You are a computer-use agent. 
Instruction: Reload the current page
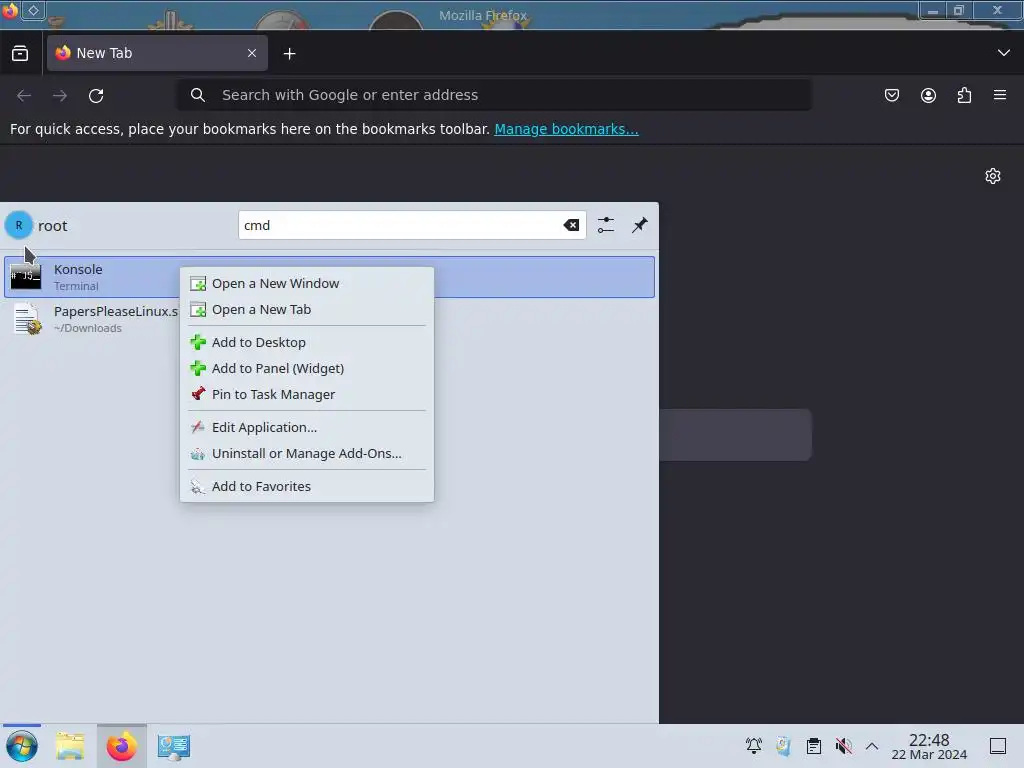coord(96,95)
